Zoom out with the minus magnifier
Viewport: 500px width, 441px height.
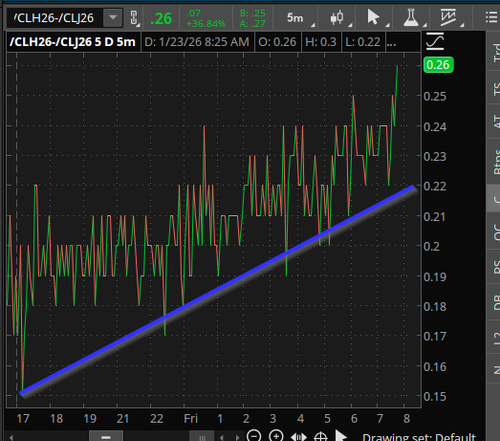click(x=254, y=436)
